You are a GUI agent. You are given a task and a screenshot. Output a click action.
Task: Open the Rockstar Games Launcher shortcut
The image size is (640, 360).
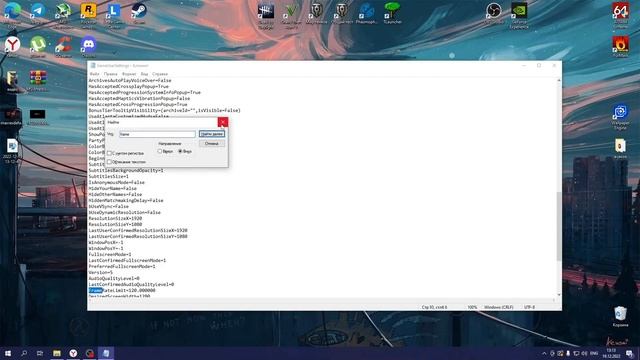[x=89, y=11]
